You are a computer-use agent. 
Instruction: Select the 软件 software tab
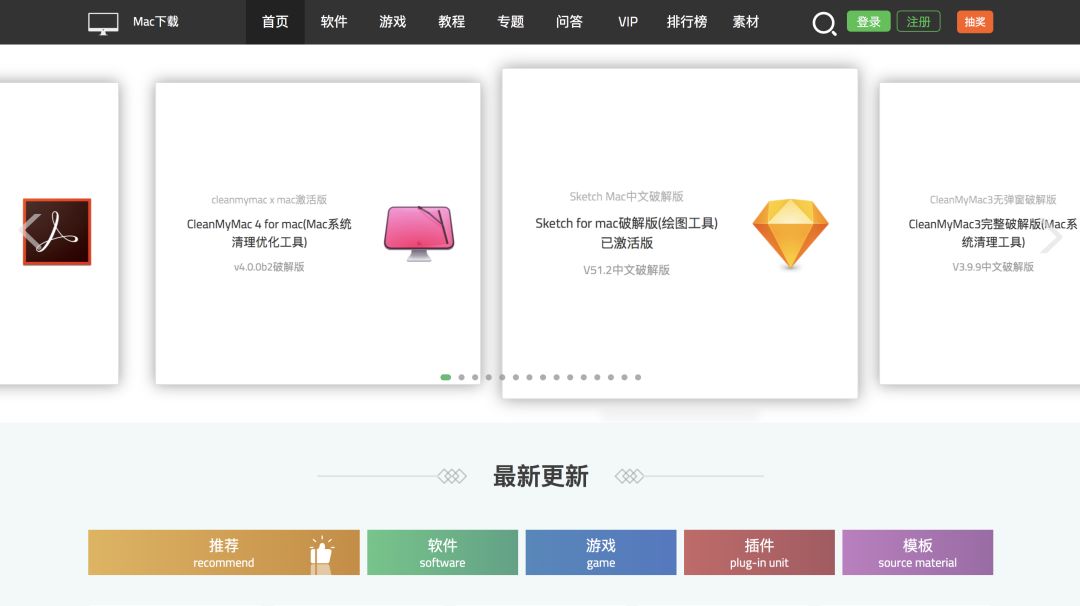[x=442, y=552]
